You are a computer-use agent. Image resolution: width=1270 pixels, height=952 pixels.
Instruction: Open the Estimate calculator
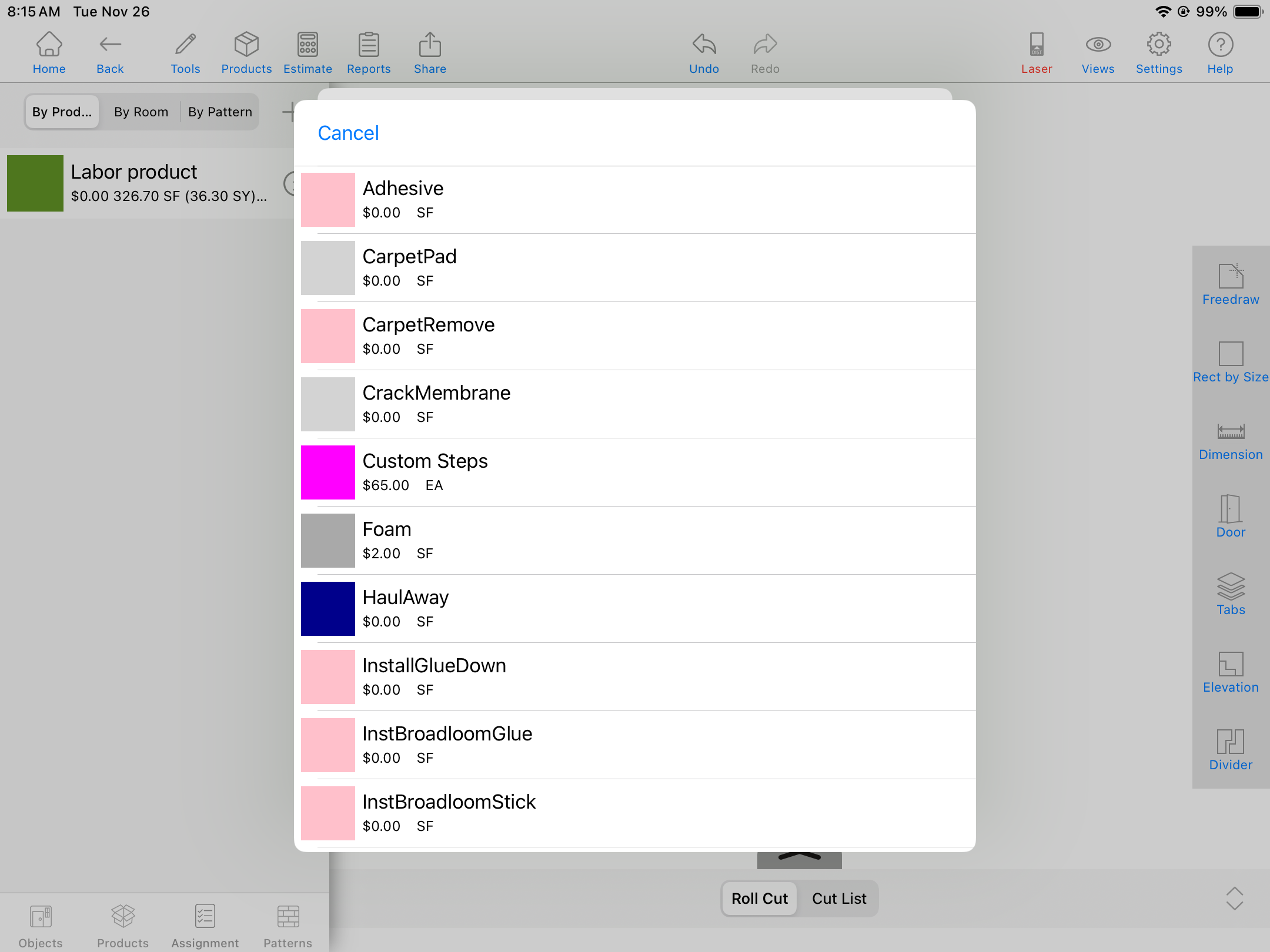(x=308, y=53)
